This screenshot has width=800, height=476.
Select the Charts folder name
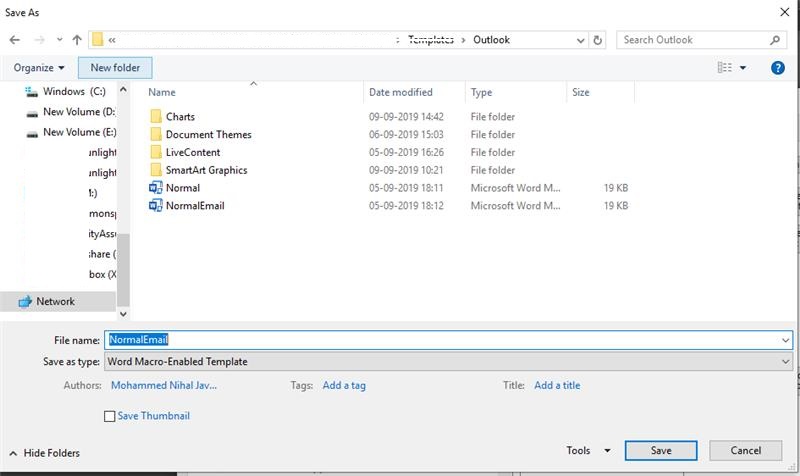pos(180,117)
